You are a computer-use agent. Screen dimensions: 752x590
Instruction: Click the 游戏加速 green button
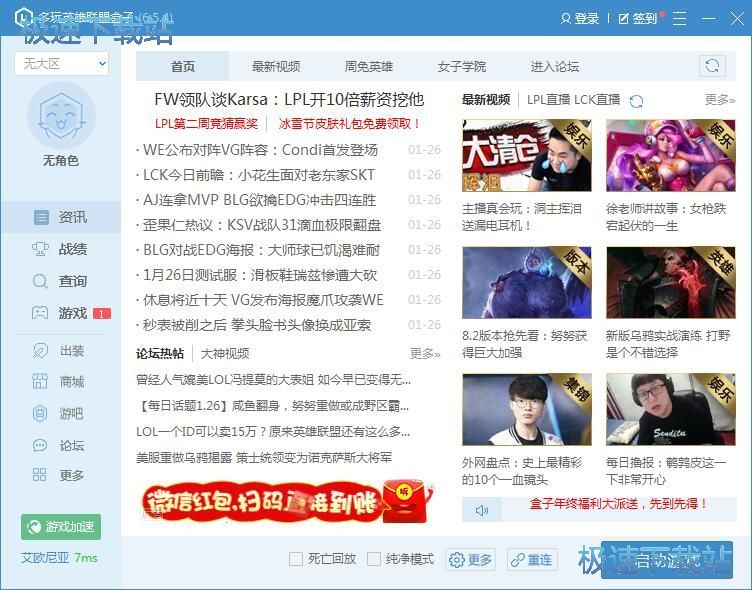[61, 527]
